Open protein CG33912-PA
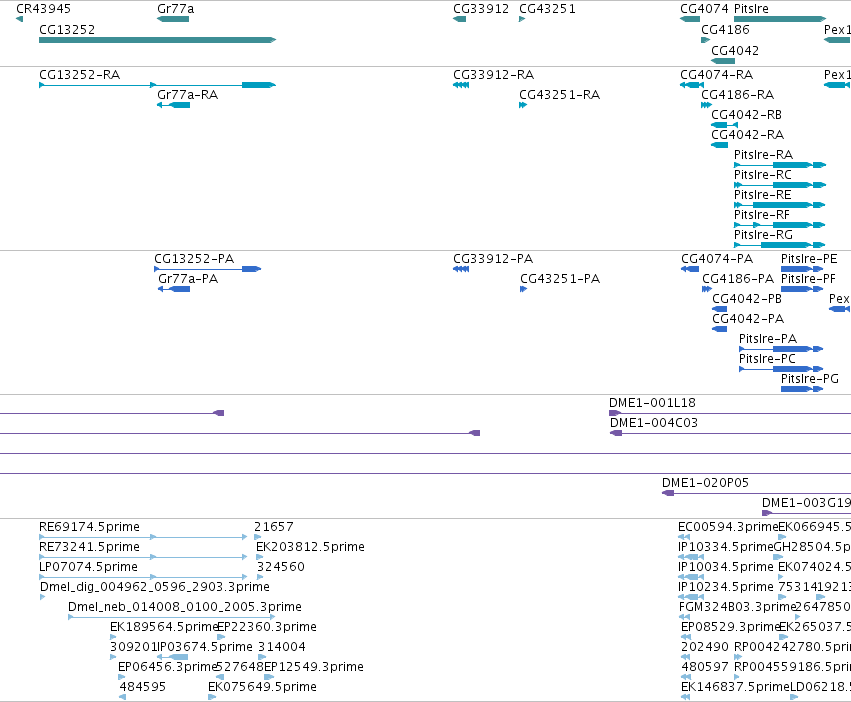851x702 pixels. [461, 269]
